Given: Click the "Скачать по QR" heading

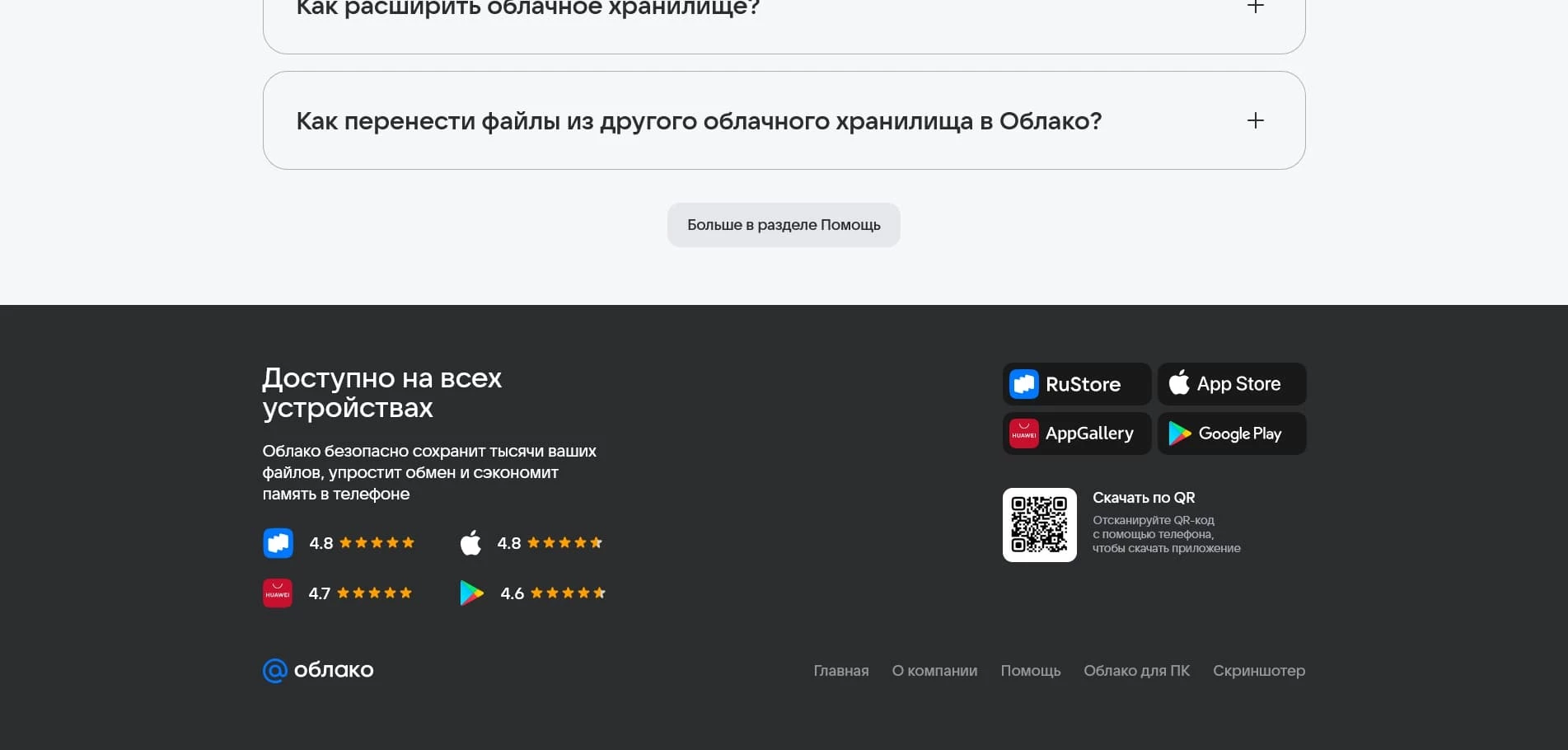Looking at the screenshot, I should pyautogui.click(x=1143, y=498).
